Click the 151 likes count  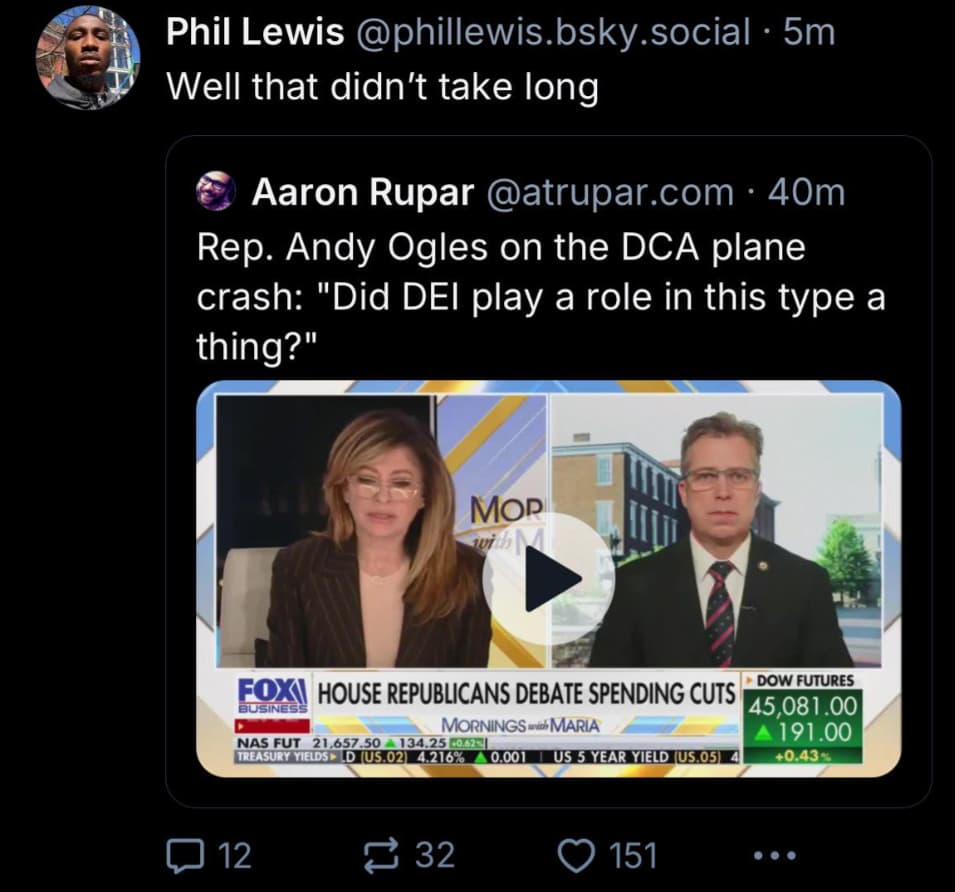pos(634,855)
